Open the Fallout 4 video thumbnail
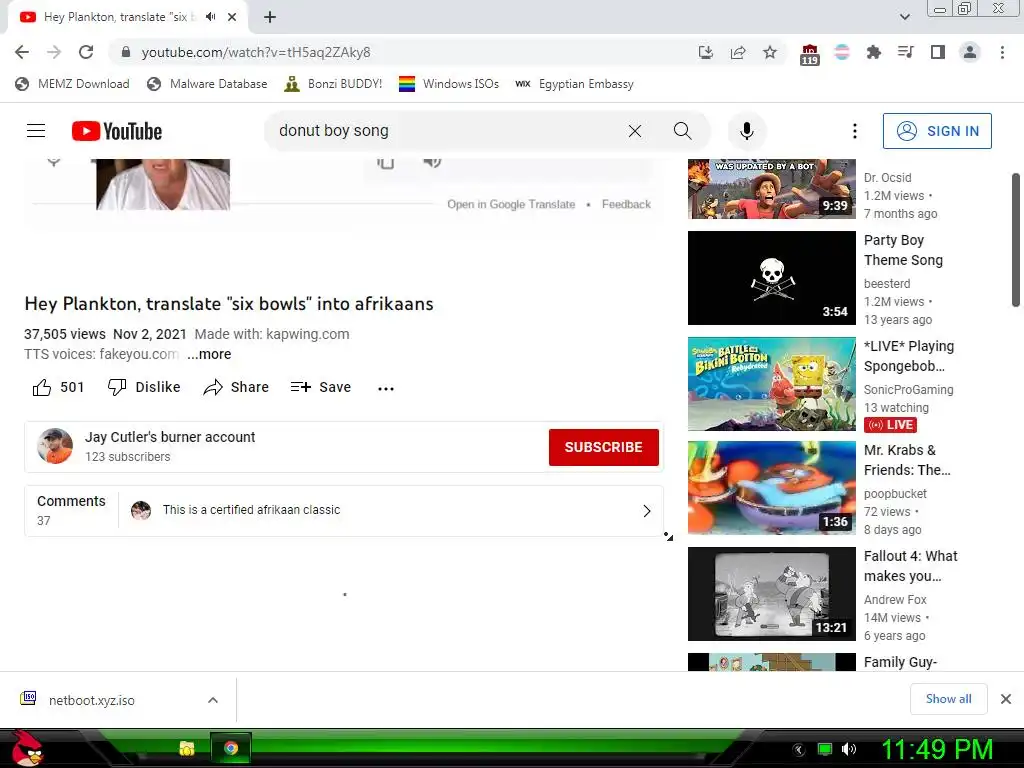Image resolution: width=1024 pixels, height=768 pixels. (771, 594)
